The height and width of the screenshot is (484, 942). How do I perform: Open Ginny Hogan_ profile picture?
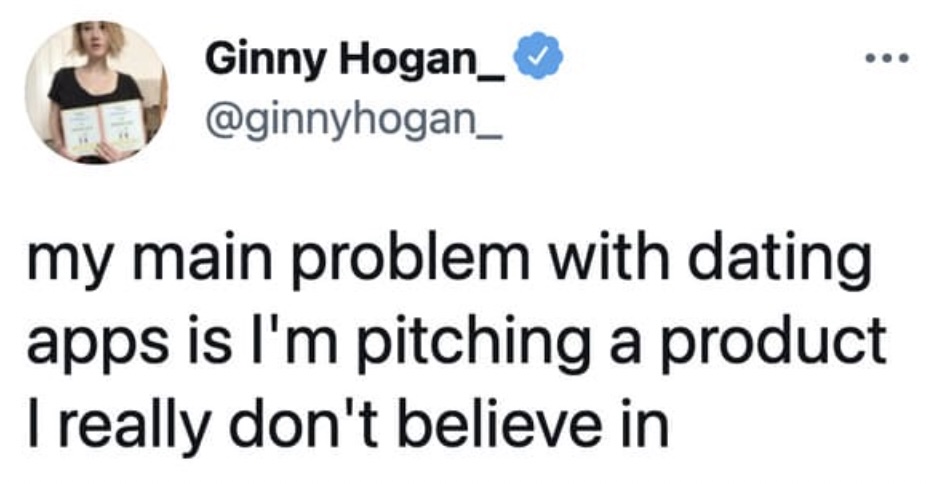click(96, 92)
